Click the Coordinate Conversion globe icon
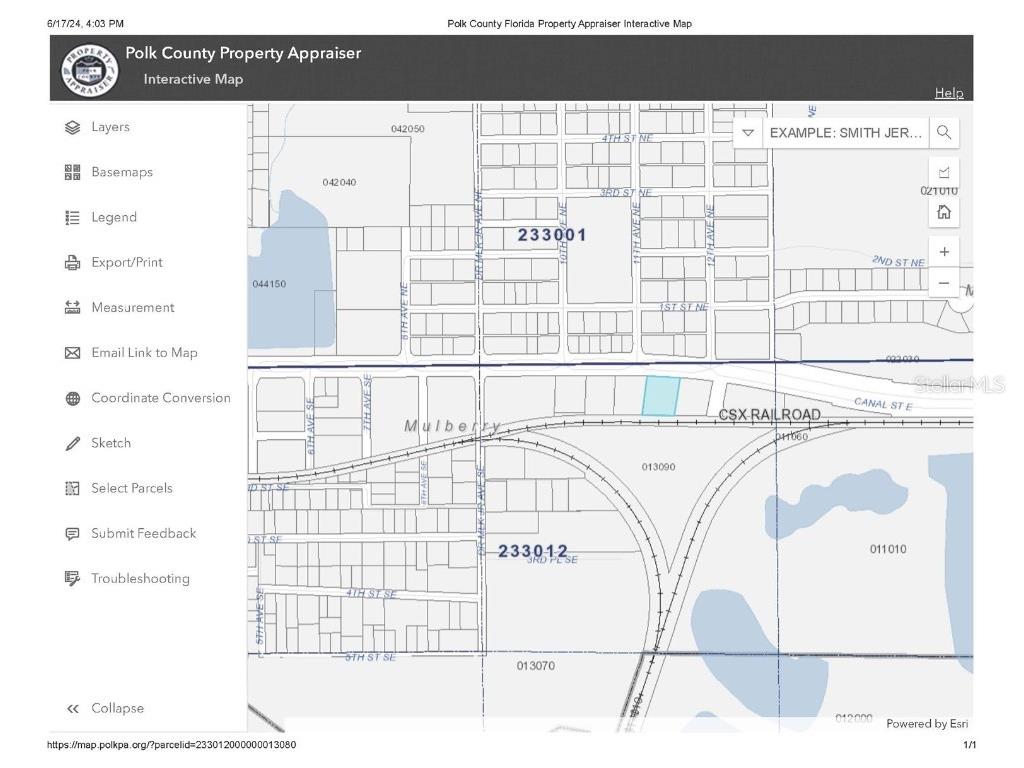This screenshot has height=768, width=1024. [x=72, y=398]
